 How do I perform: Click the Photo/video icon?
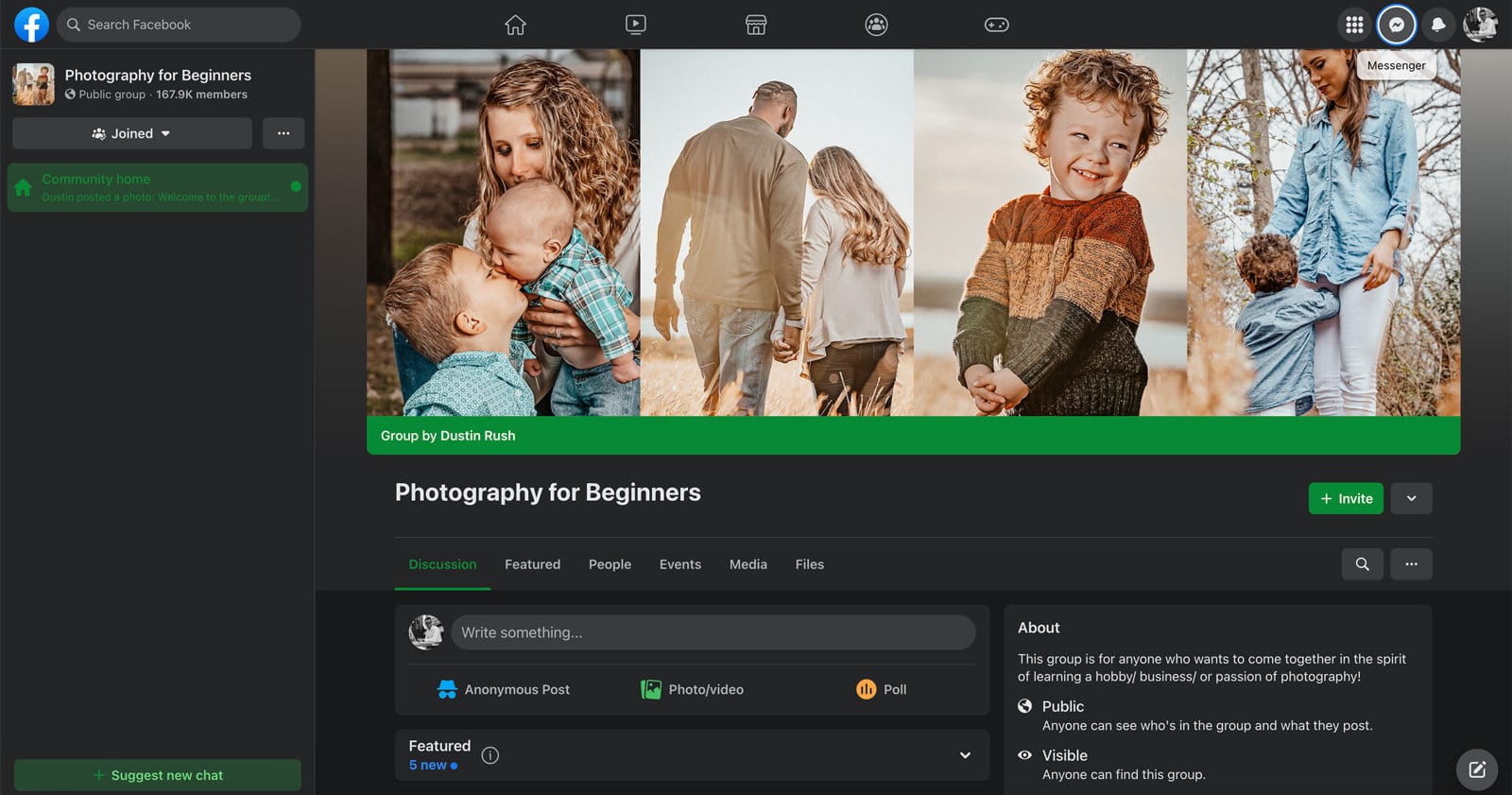[651, 689]
